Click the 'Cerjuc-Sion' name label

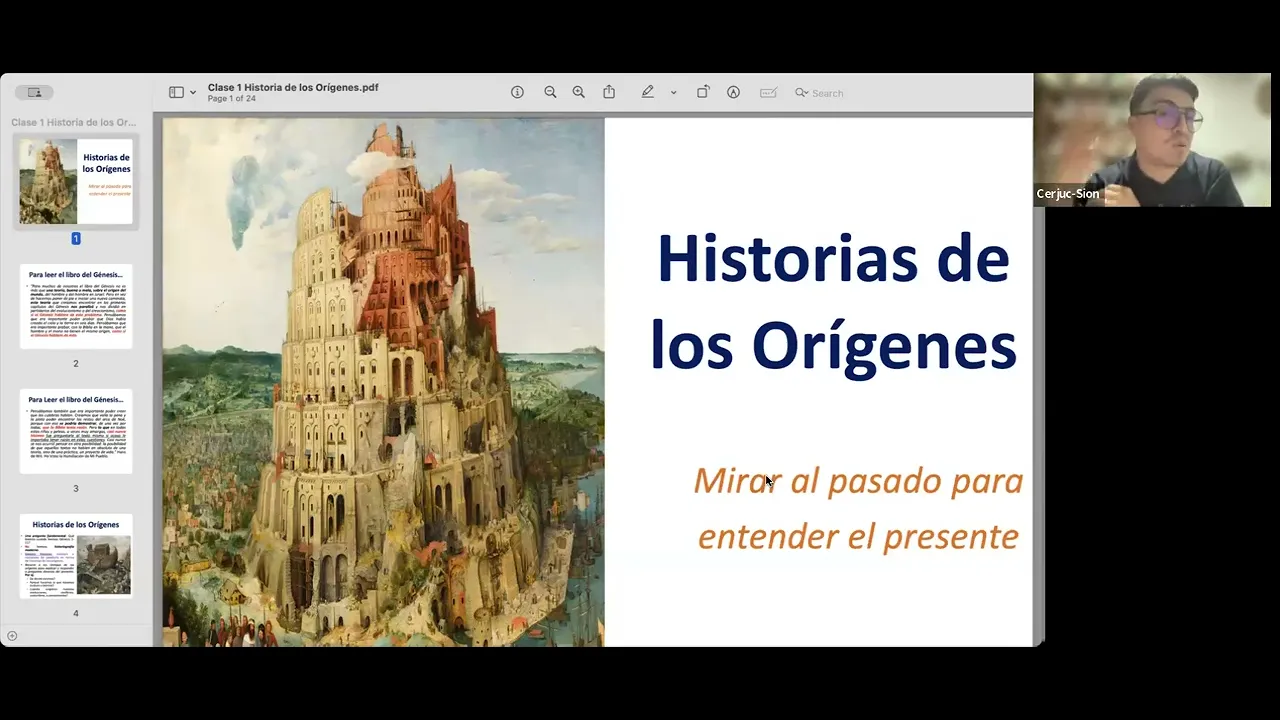[x=1068, y=194]
